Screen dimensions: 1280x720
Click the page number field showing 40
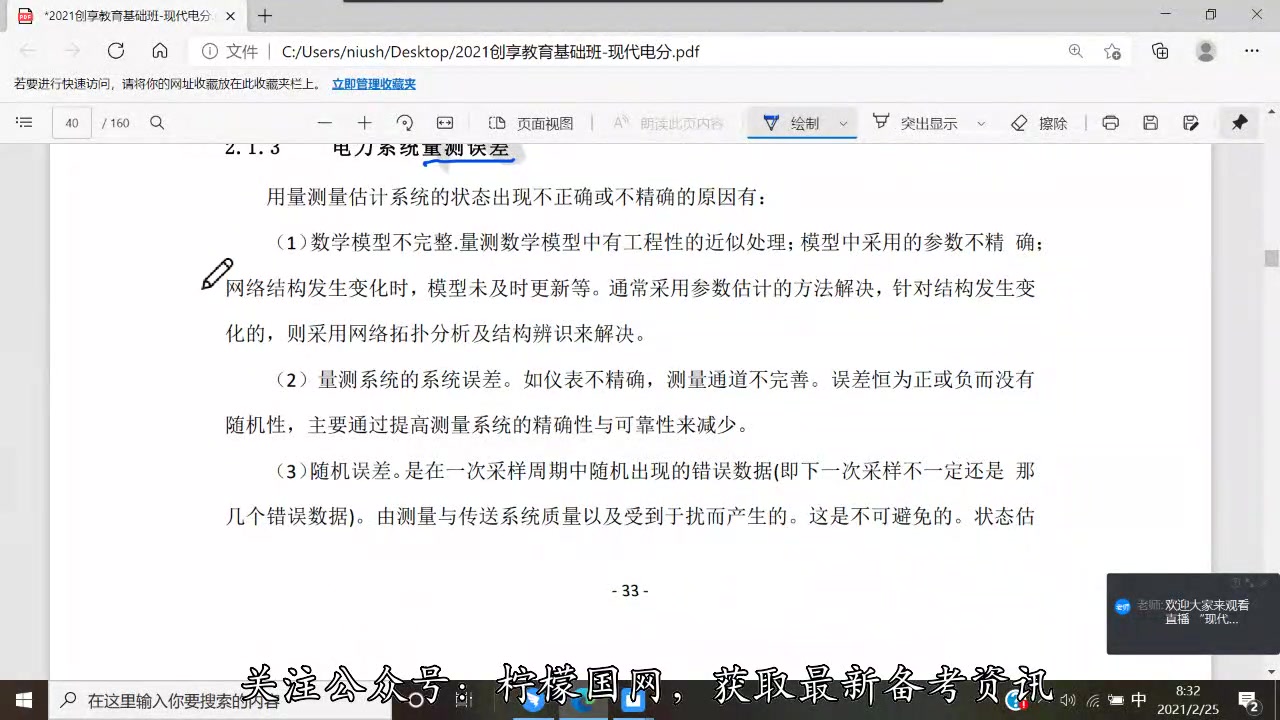pos(72,123)
